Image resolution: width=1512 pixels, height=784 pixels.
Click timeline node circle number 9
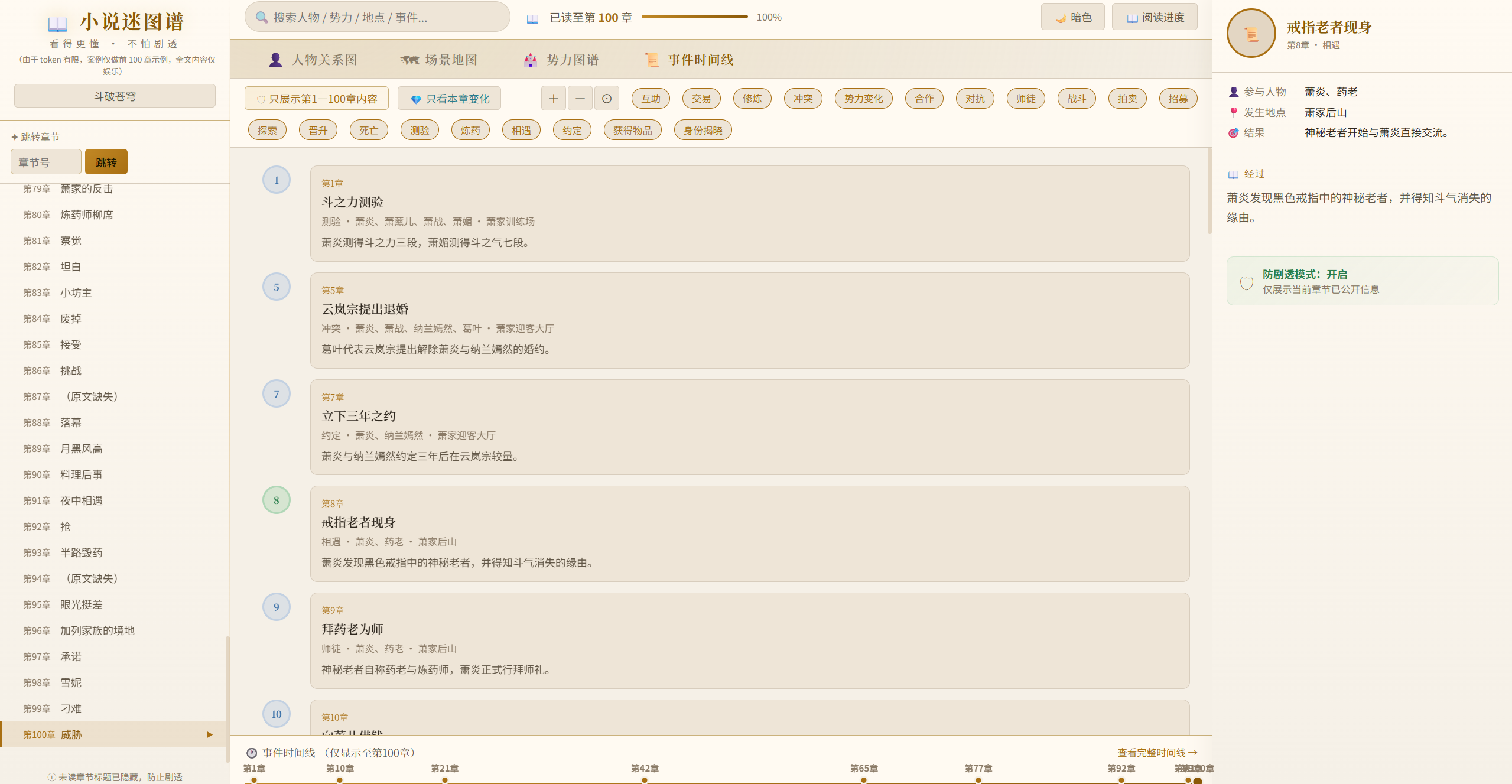coord(276,607)
